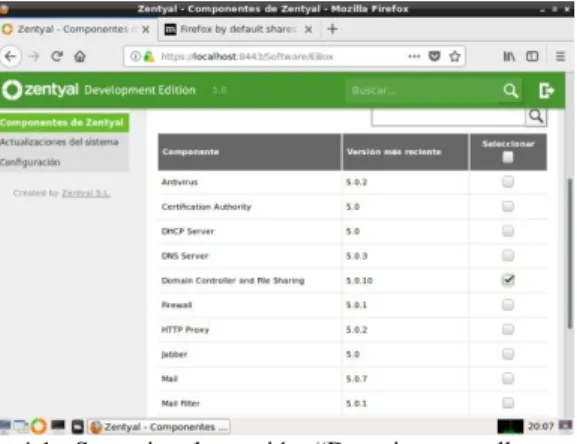
Task: Open the Firefox hamburger menu
Action: 560,56
